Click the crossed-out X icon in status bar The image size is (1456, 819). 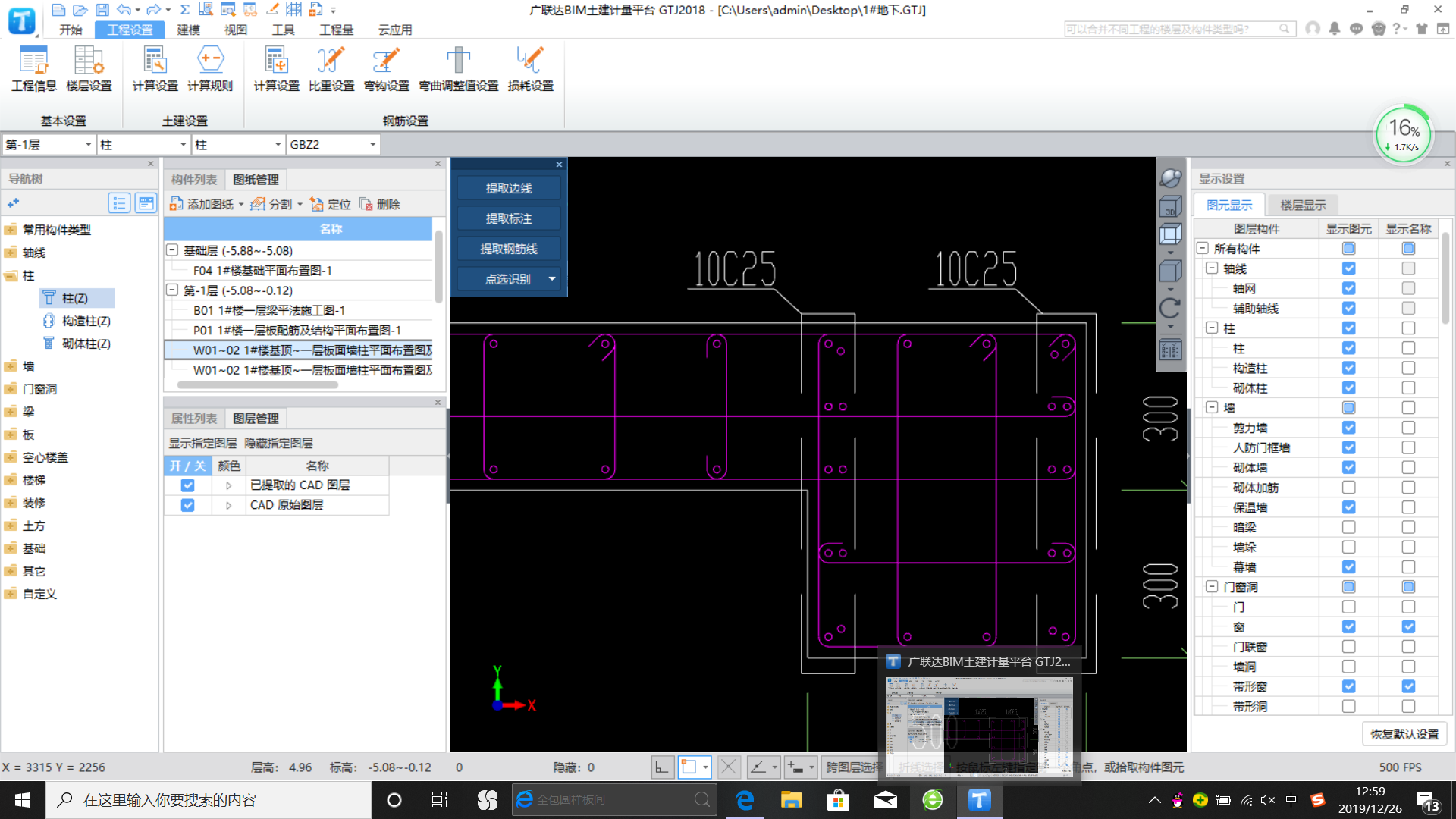point(728,767)
